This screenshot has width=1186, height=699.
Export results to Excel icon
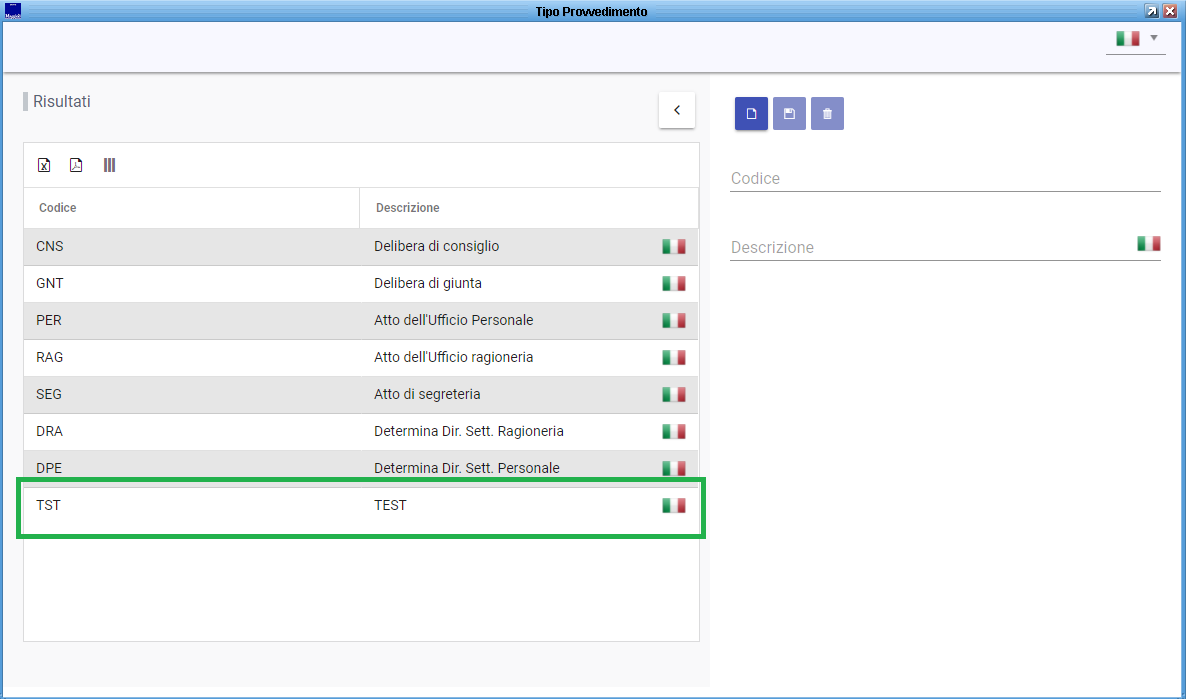(44, 165)
